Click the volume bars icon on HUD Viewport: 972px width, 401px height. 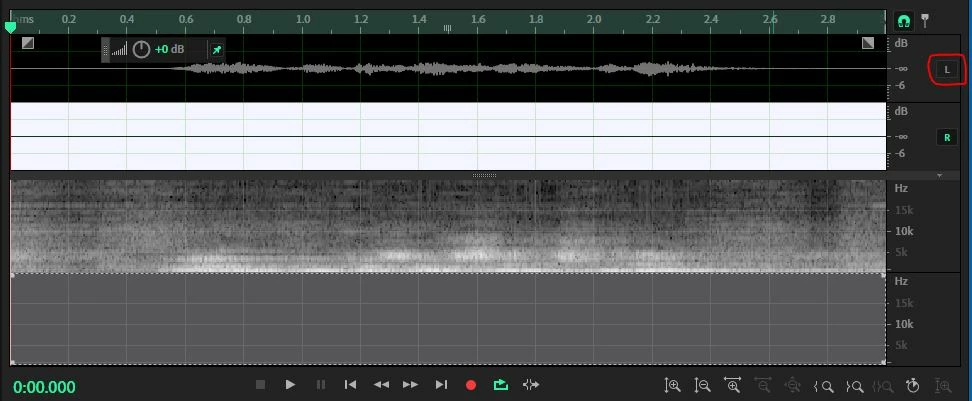(x=120, y=50)
